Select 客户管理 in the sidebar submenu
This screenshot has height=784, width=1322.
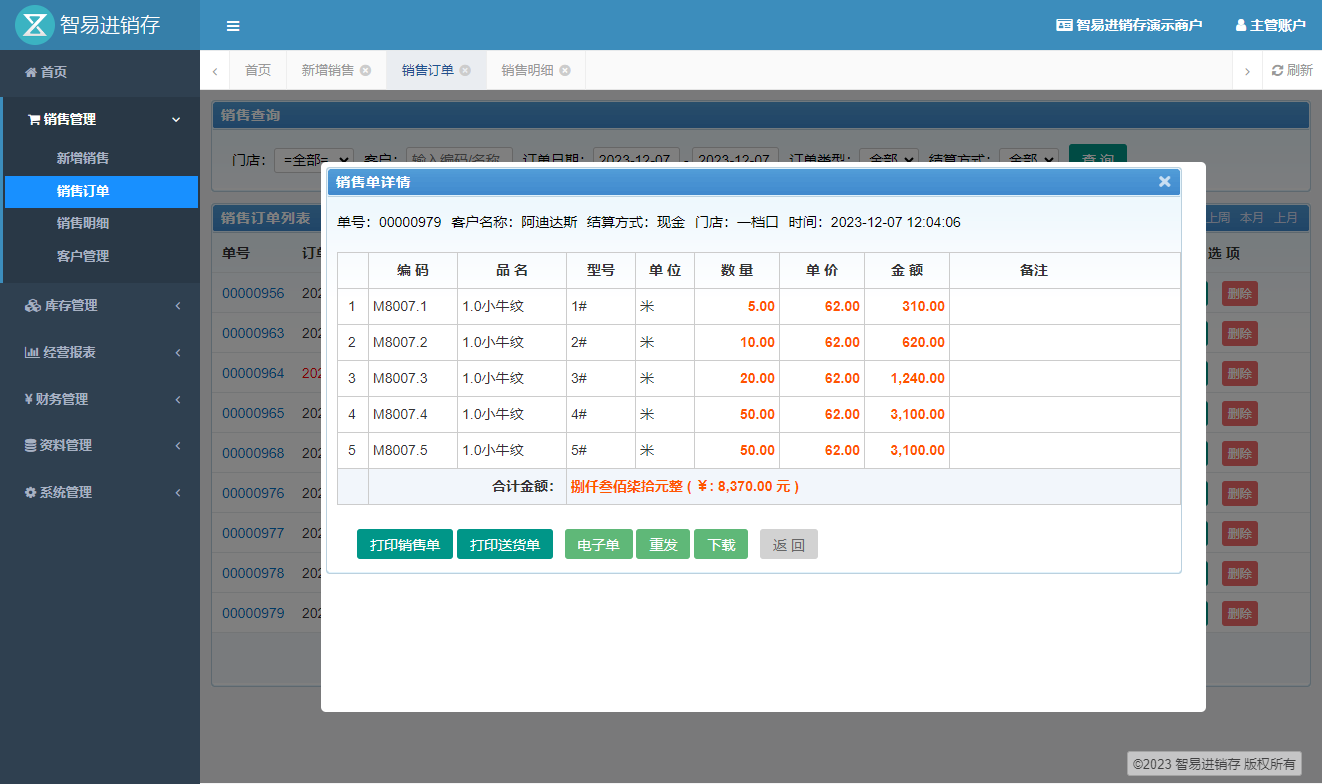101,256
